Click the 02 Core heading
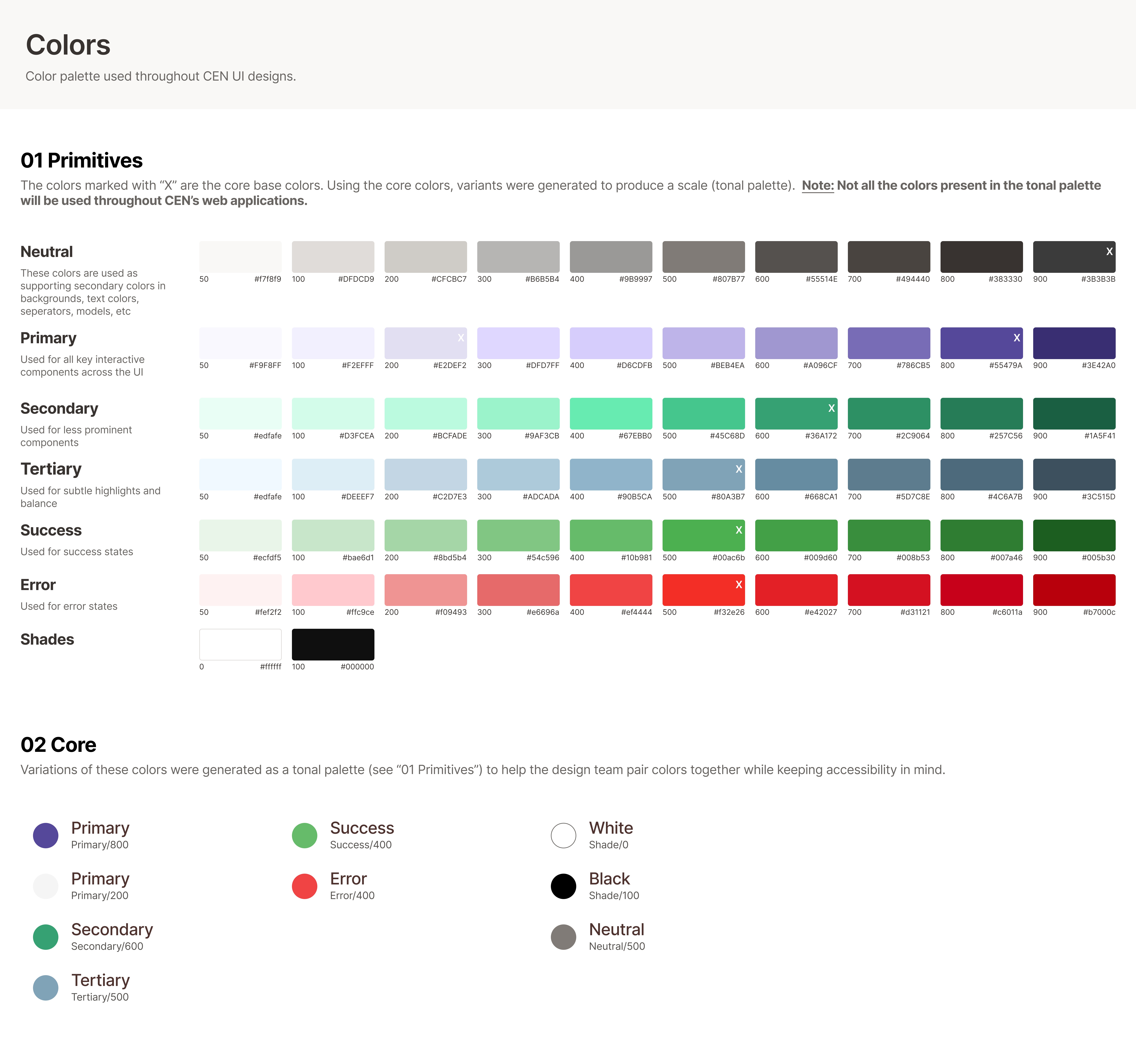The image size is (1136, 1064). coord(58,745)
